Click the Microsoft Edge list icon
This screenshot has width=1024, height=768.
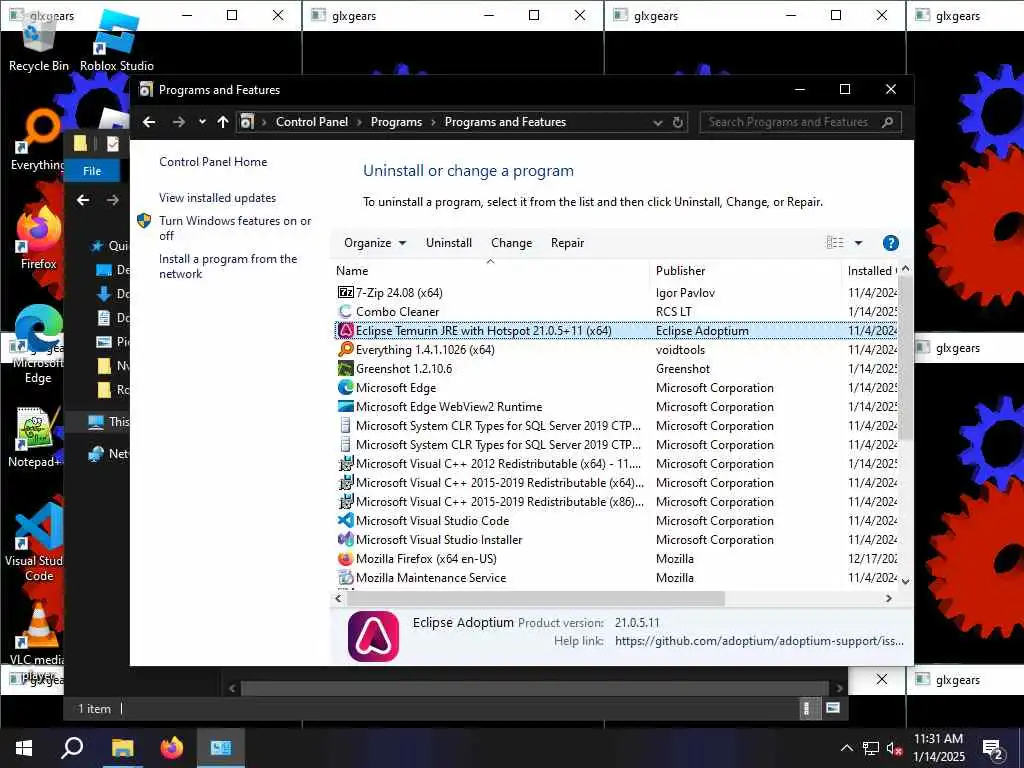[345, 387]
